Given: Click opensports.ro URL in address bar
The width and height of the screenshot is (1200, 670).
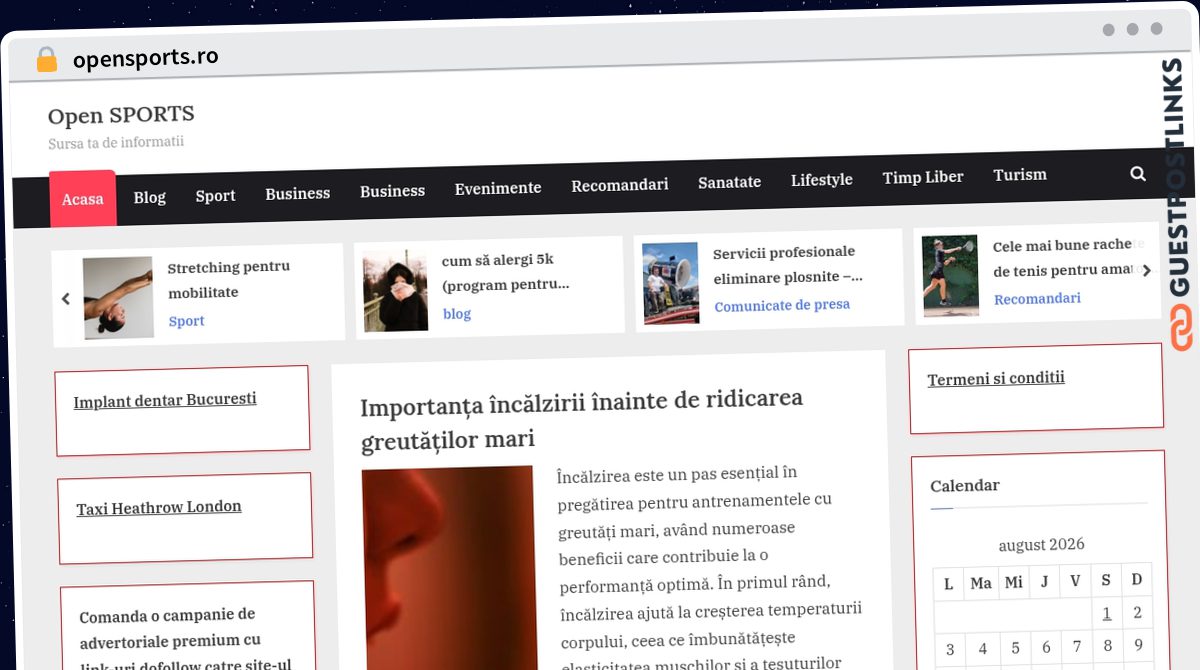Looking at the screenshot, I should (146, 58).
